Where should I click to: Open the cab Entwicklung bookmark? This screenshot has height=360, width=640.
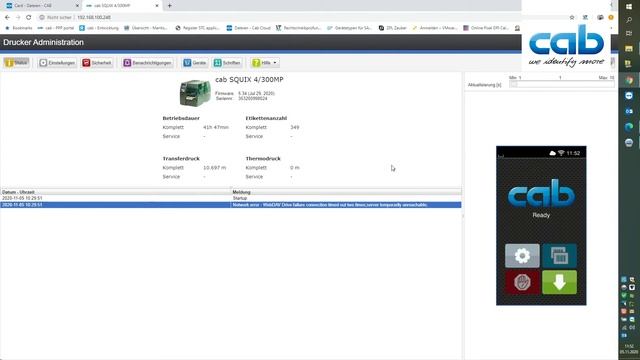click(x=99, y=28)
